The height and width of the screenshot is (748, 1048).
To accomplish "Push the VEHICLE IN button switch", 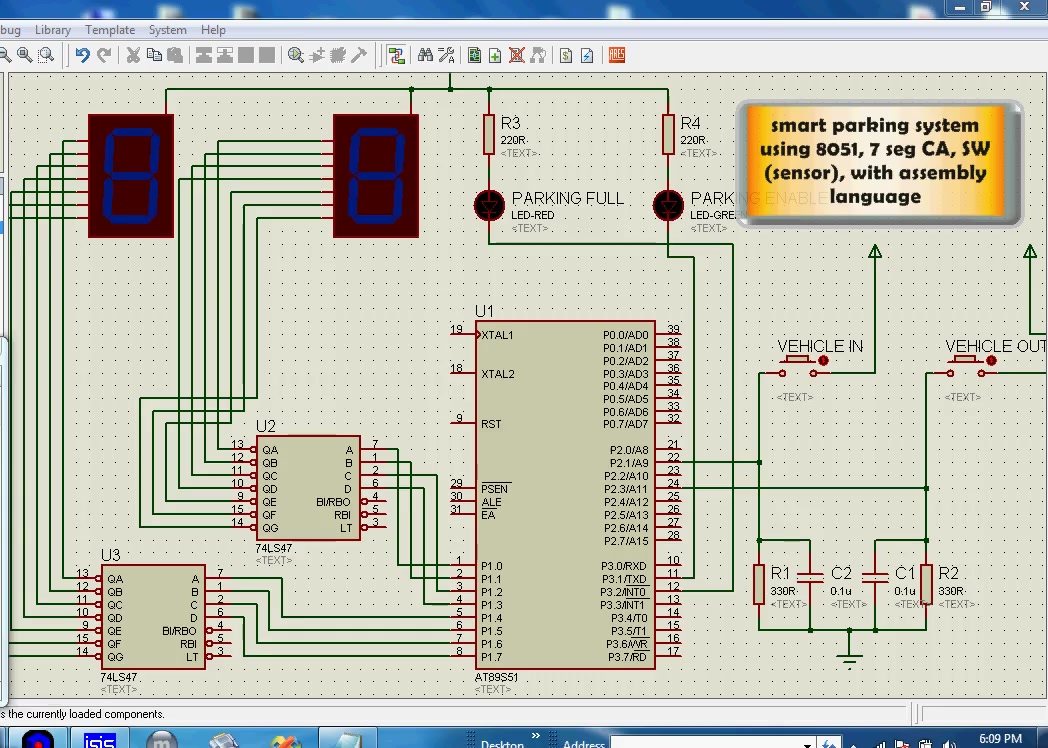I will click(x=797, y=368).
